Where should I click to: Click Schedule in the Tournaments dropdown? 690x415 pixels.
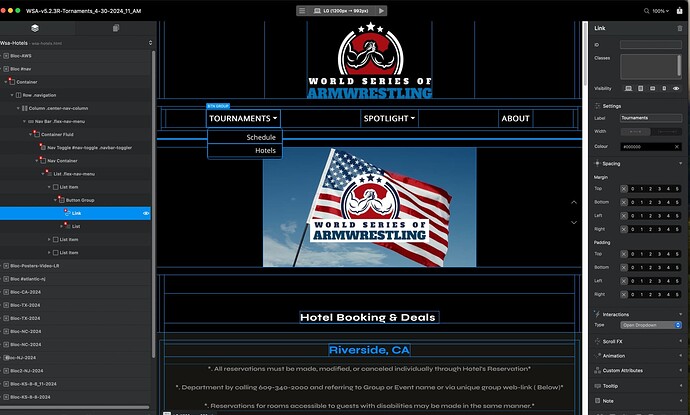coord(260,137)
